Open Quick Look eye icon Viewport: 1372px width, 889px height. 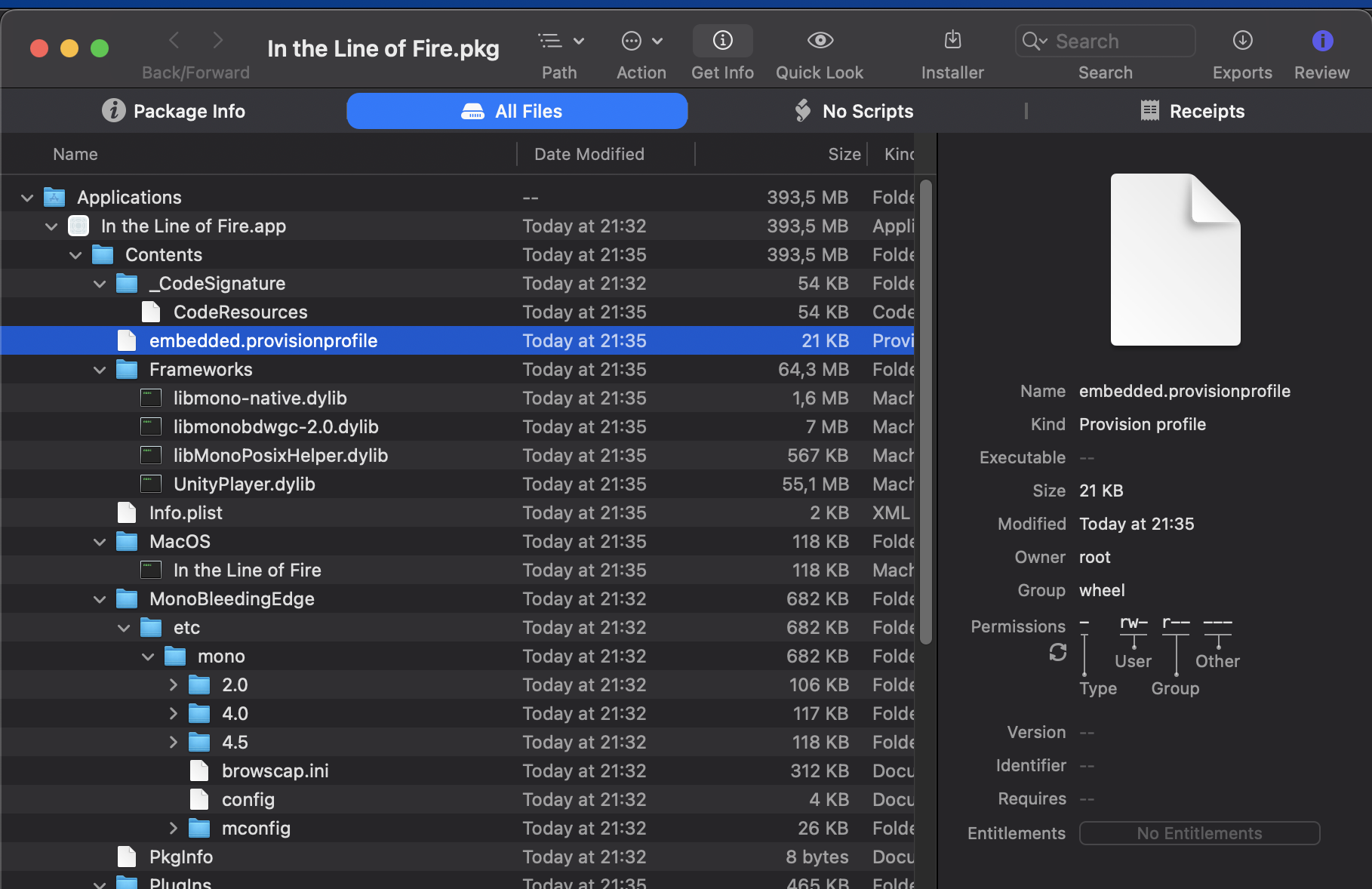(x=820, y=41)
